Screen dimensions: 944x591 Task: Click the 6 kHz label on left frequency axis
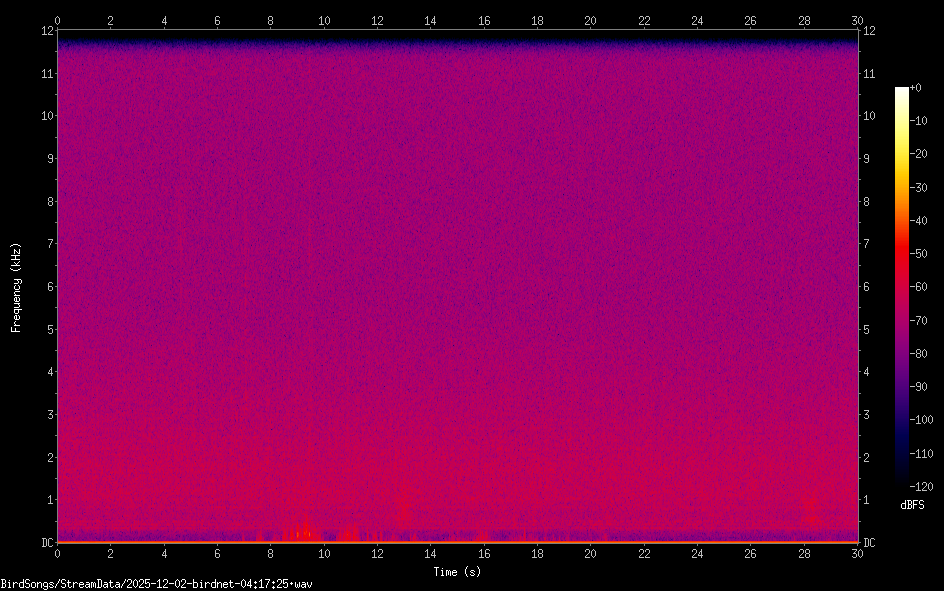[x=46, y=287]
